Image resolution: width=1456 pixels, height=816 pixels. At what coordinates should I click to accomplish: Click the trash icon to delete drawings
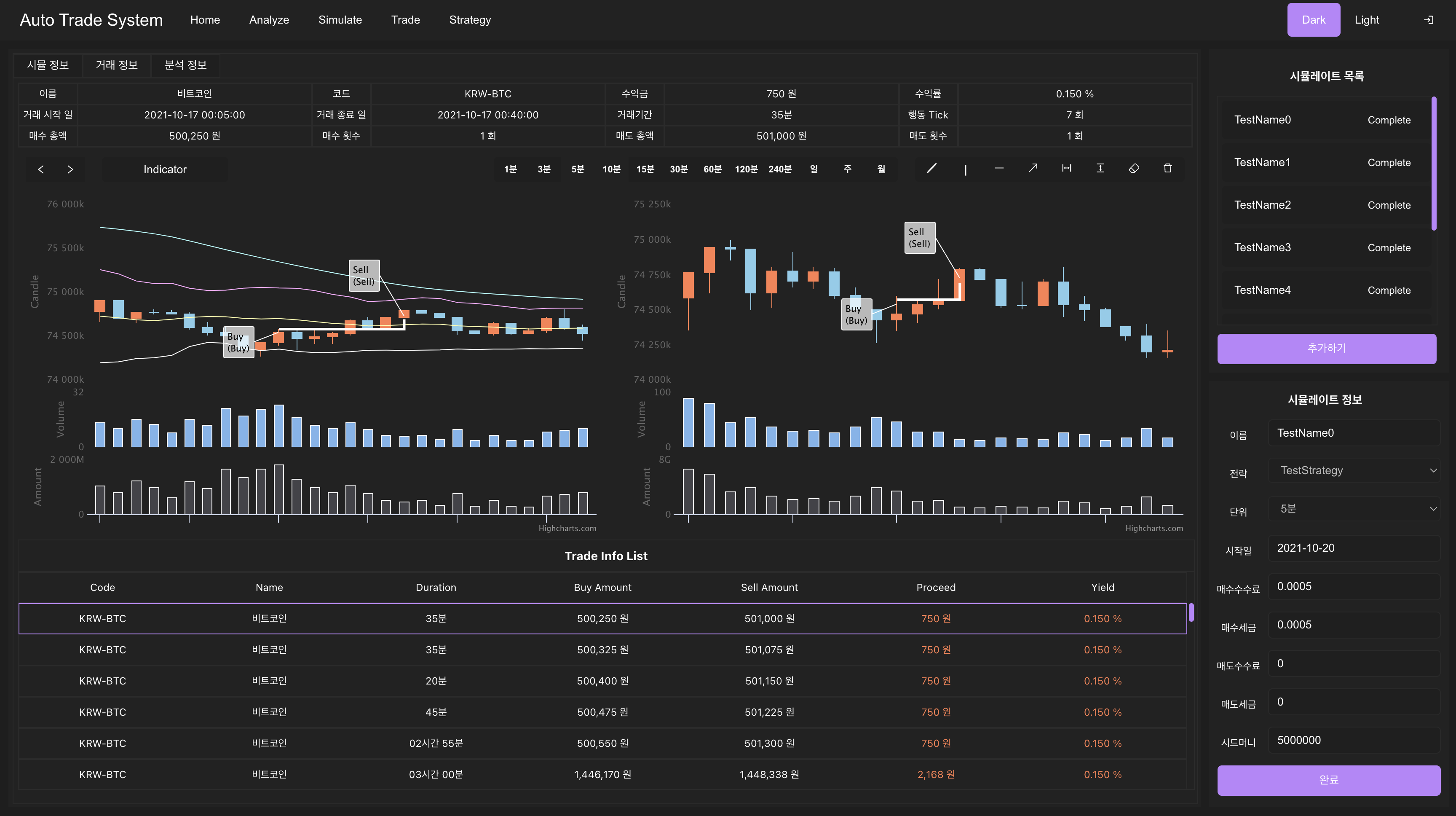pyautogui.click(x=1167, y=169)
